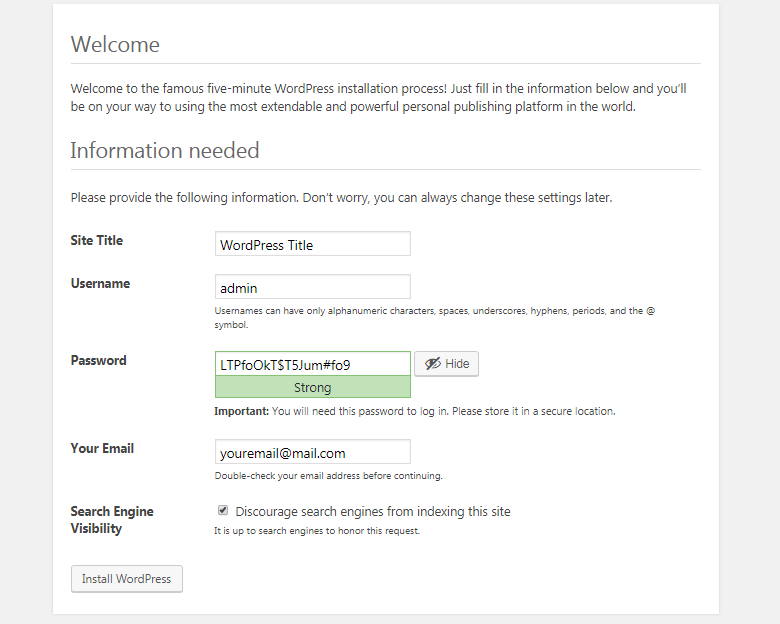Click the Search Engine Visibility label
The width and height of the screenshot is (780, 624).
pos(112,520)
